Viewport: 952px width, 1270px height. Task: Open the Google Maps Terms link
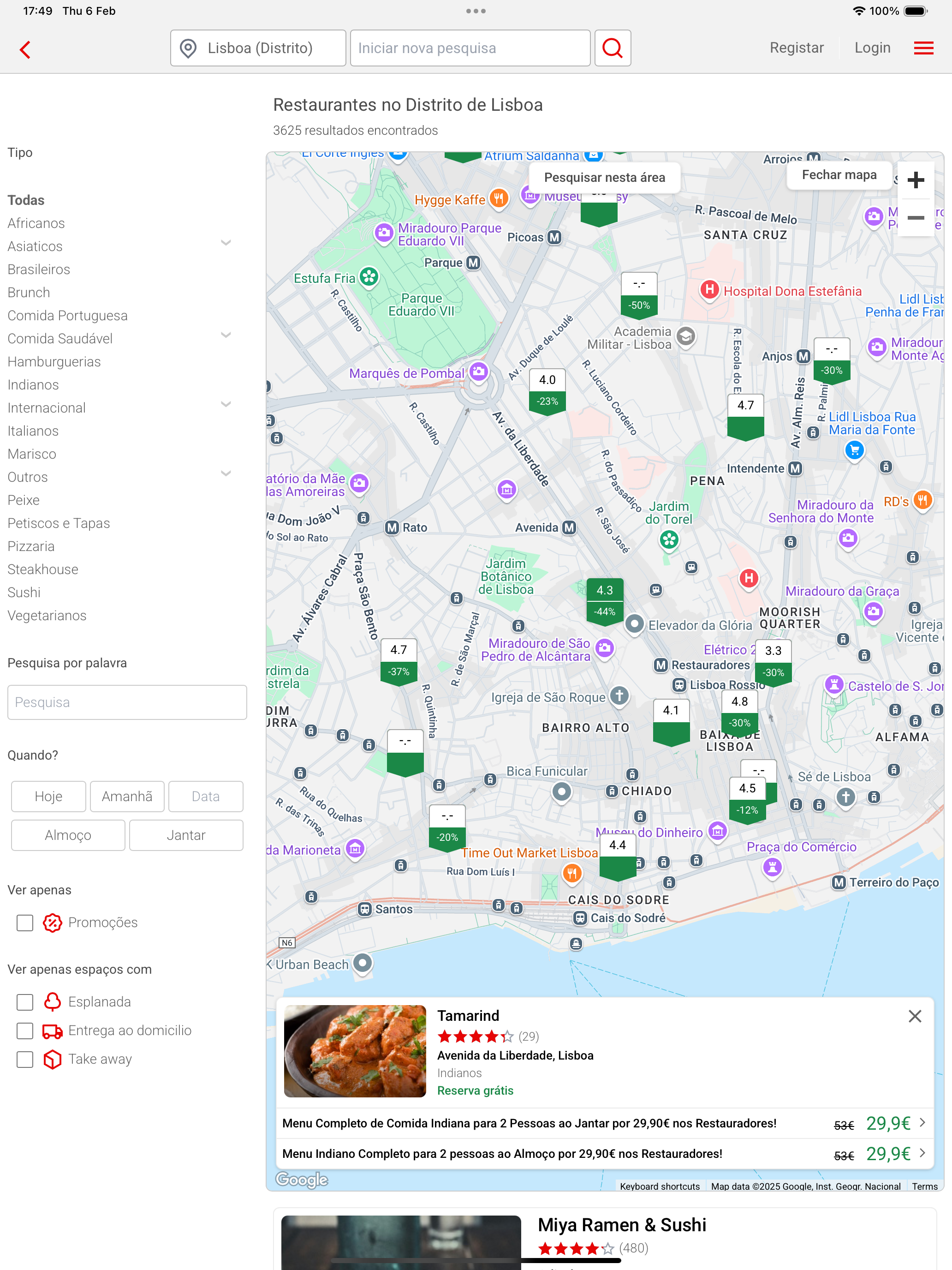tap(924, 1186)
